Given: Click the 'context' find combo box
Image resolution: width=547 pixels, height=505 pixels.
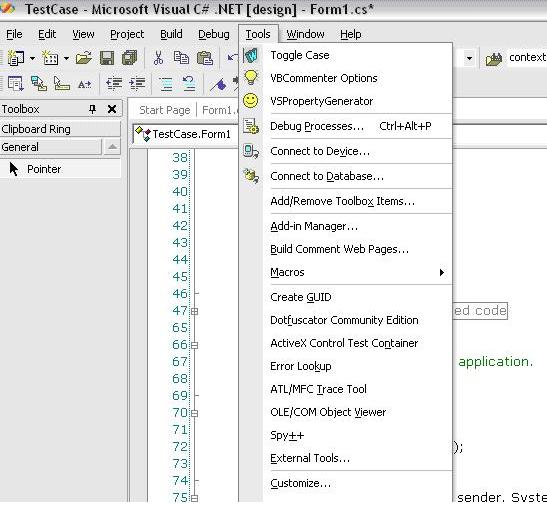Looking at the screenshot, I should pos(527,57).
